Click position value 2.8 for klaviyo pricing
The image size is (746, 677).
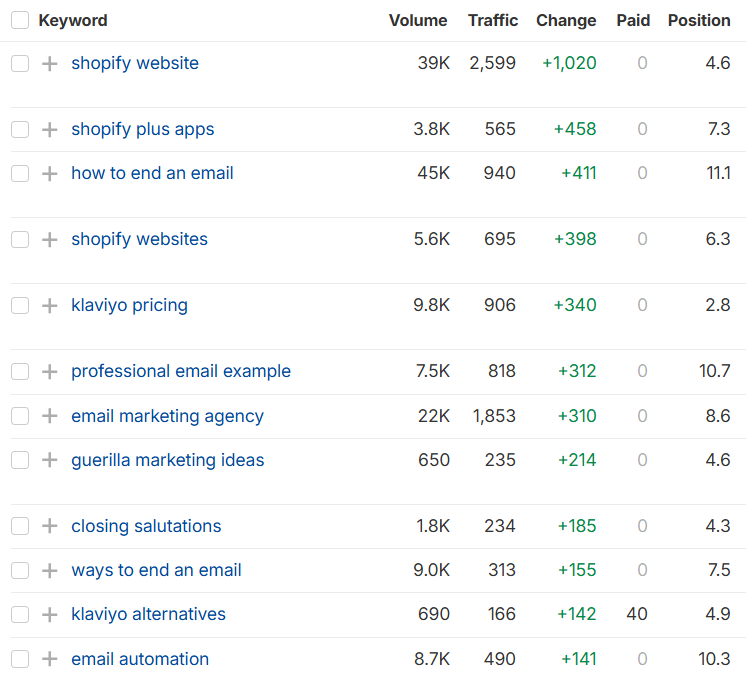tap(718, 305)
